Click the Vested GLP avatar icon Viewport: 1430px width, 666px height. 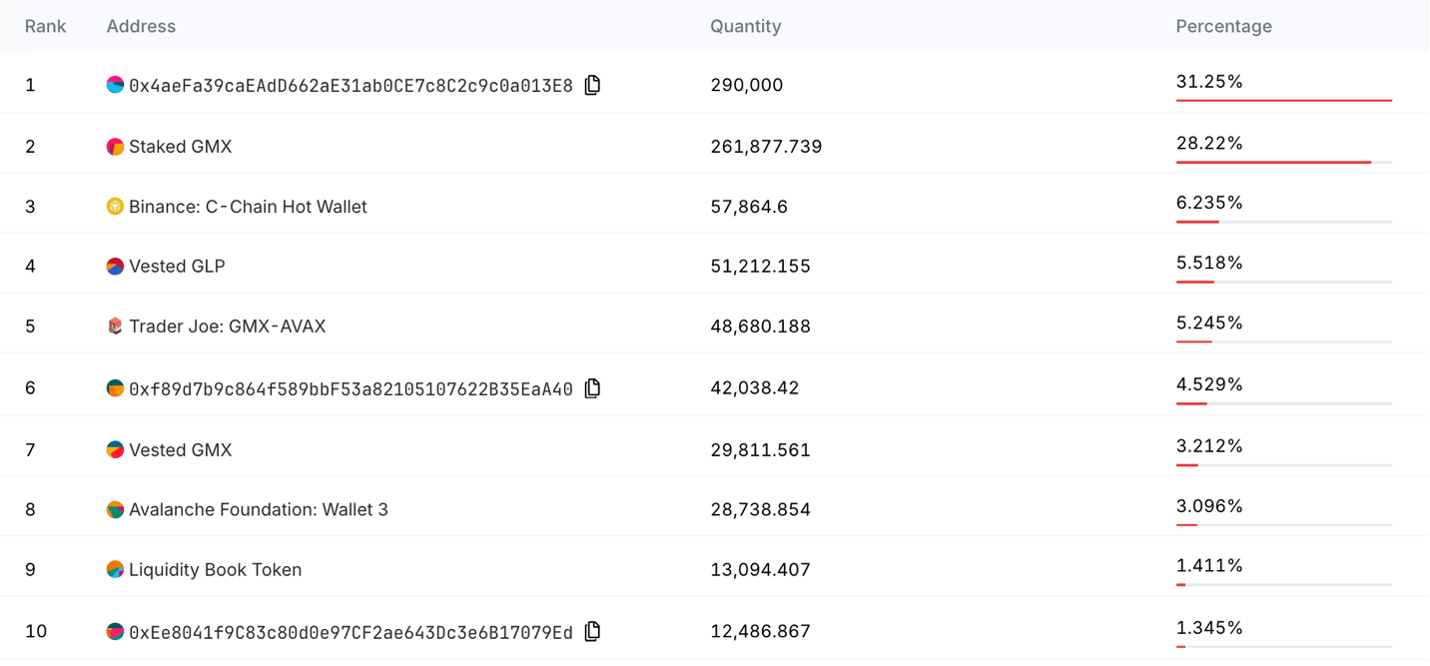115,266
